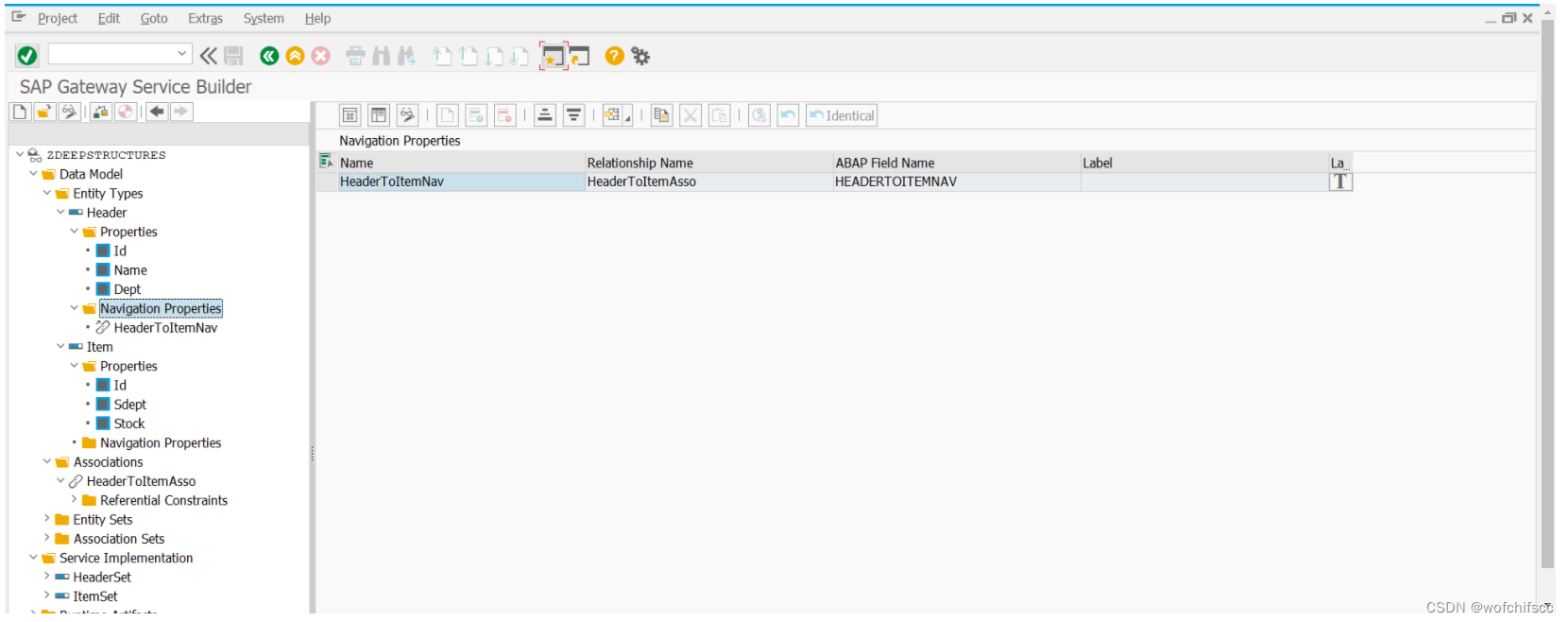
Task: Click the Open Project folder icon
Action: click(44, 112)
